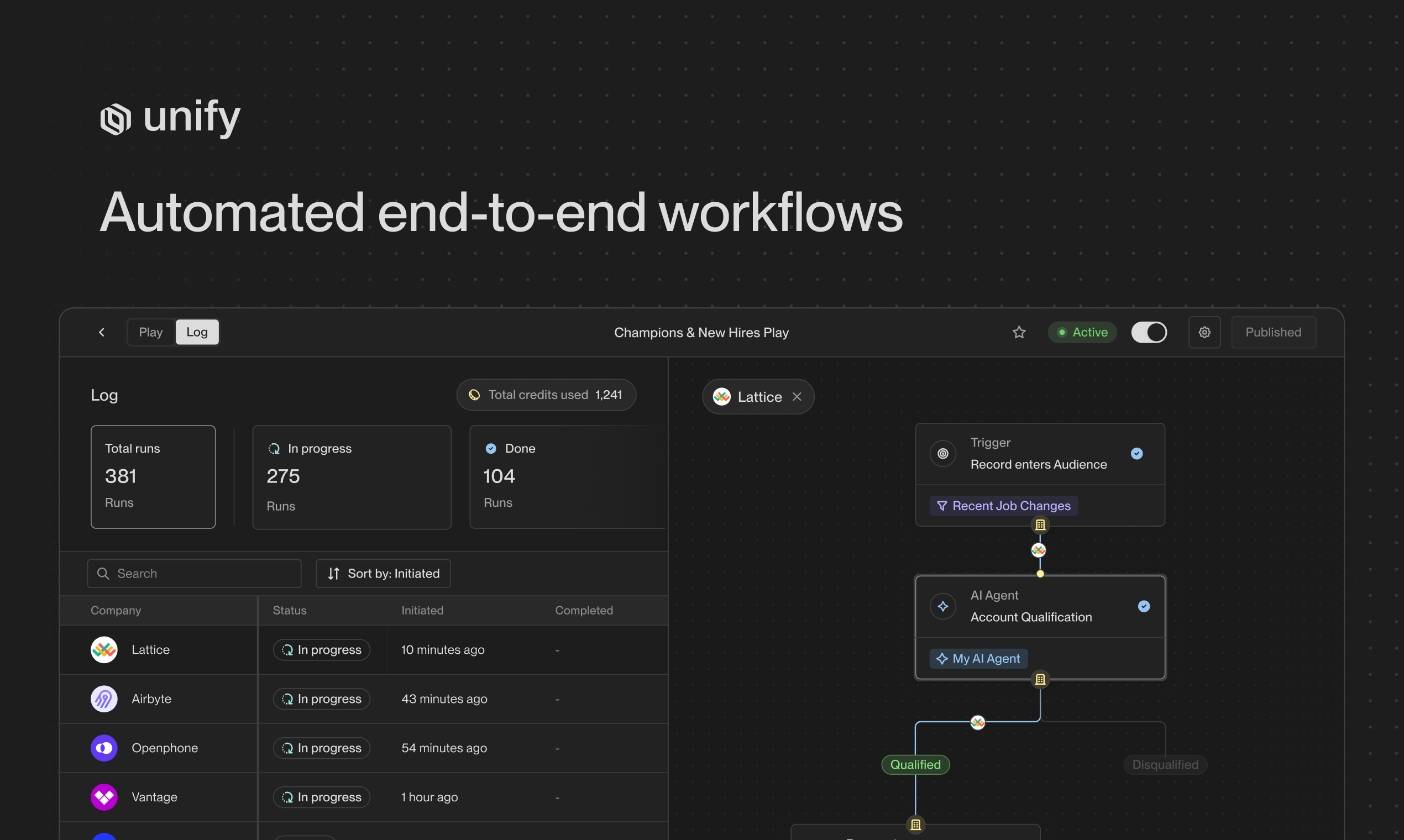Click the Airbyte company logo
The height and width of the screenshot is (840, 1404).
(104, 699)
